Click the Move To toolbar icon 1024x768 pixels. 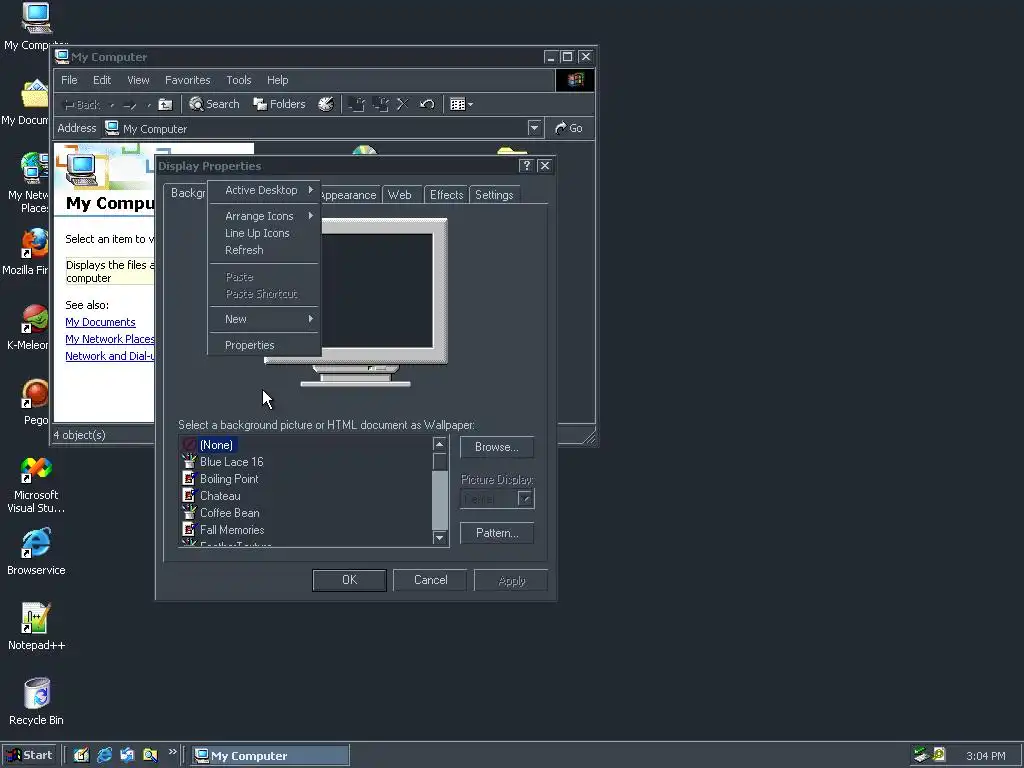(x=357, y=104)
